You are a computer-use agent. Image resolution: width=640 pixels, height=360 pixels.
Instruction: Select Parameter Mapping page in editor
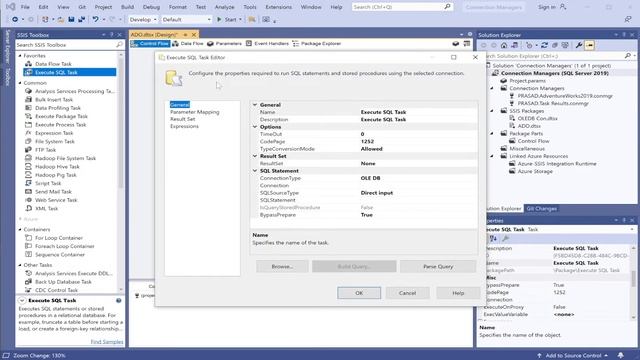[x=195, y=112]
